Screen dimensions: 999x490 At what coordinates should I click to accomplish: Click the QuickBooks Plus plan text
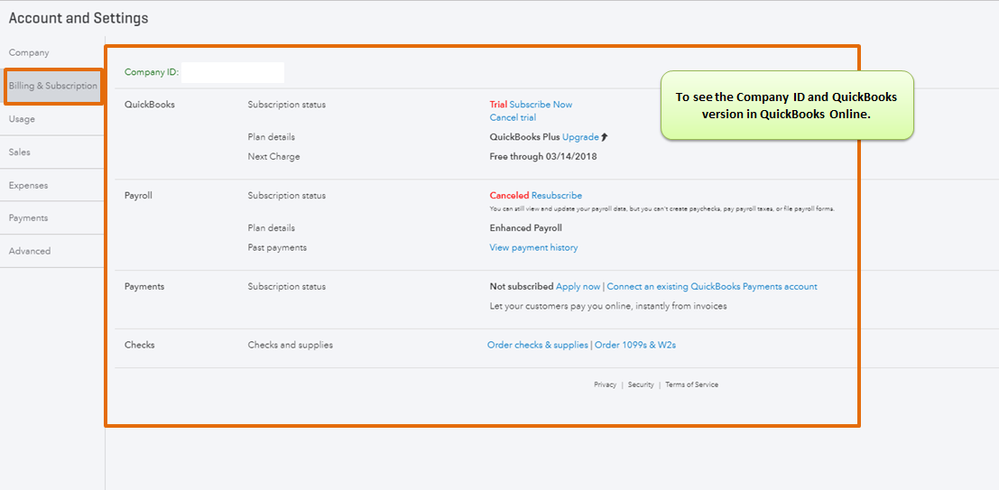pyautogui.click(x=524, y=137)
